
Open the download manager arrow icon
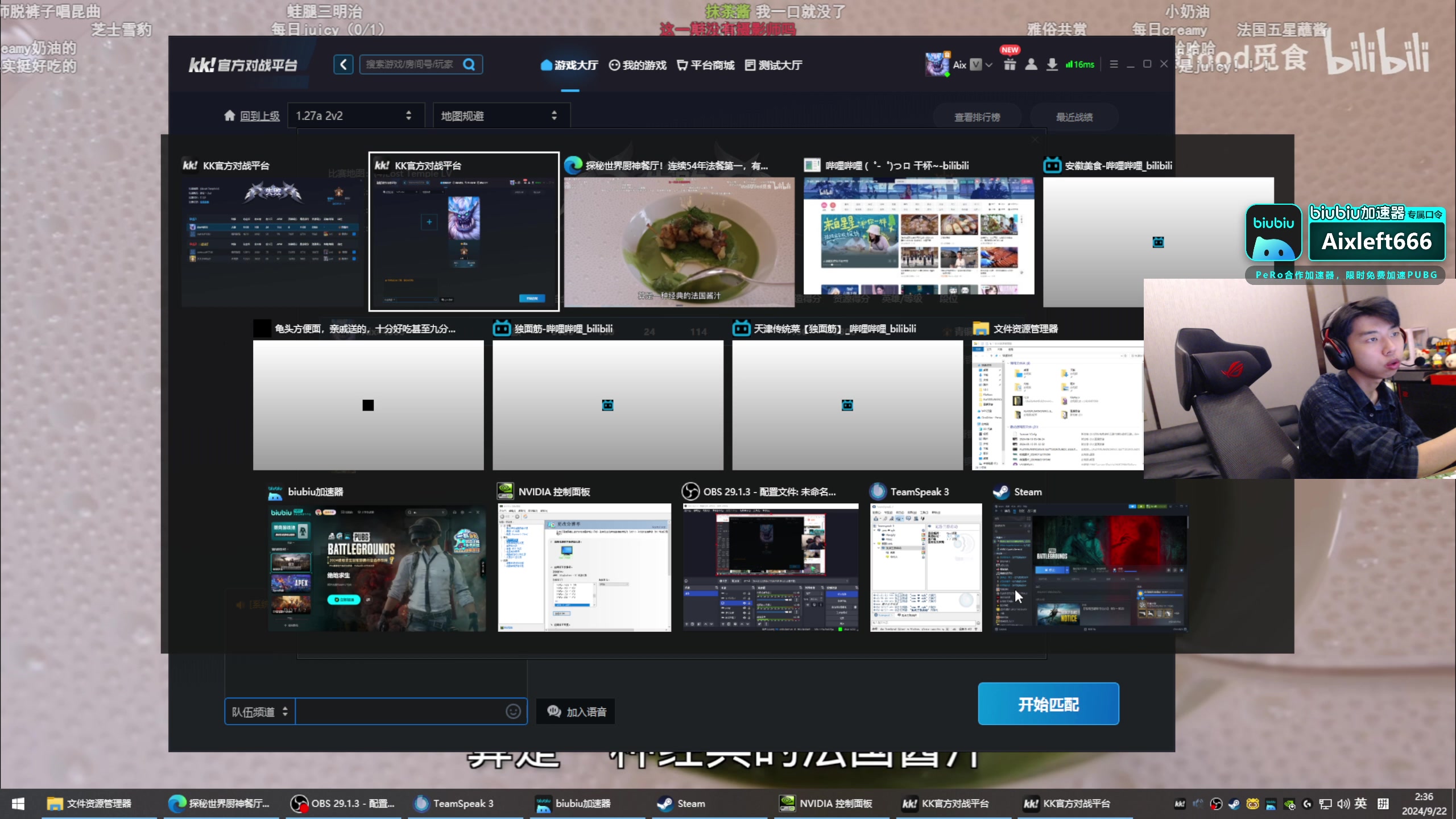(1052, 64)
